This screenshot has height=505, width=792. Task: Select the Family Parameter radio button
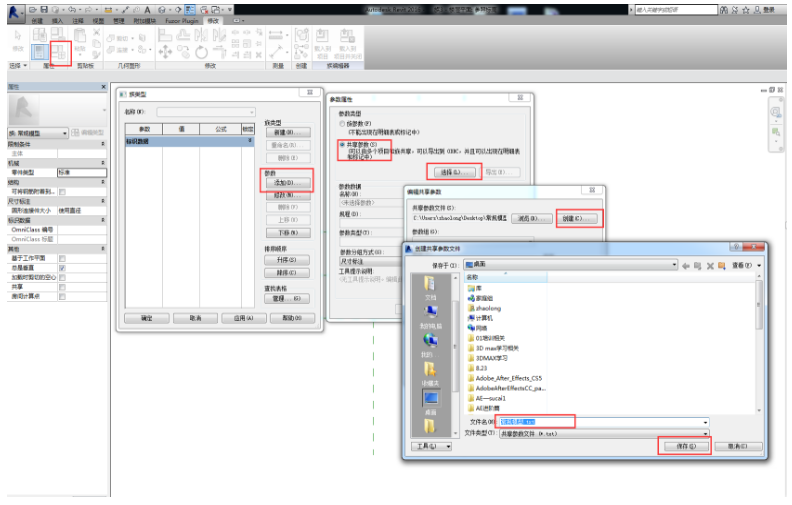click(x=342, y=124)
